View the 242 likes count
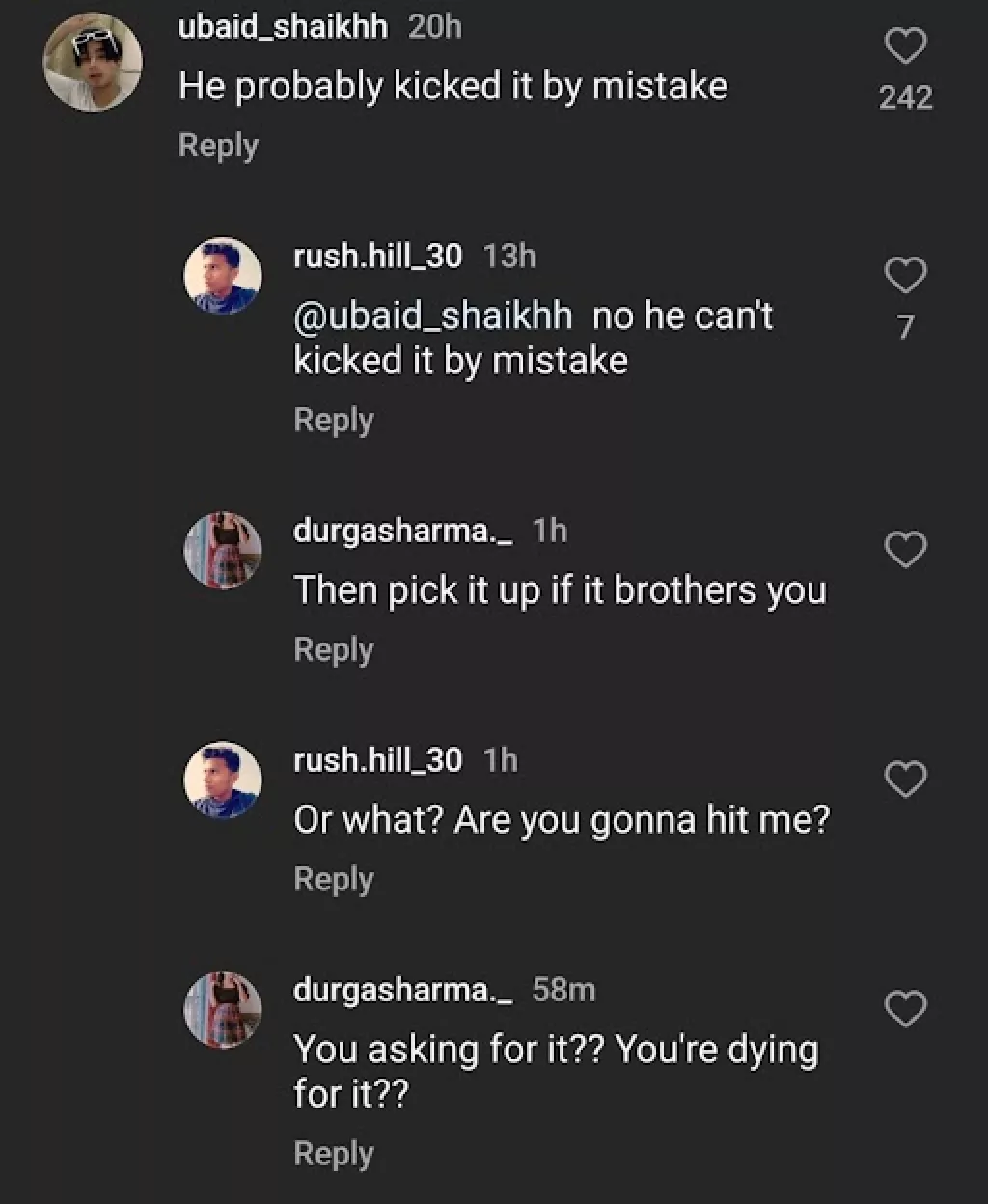The width and height of the screenshot is (988, 1204). 905,97
